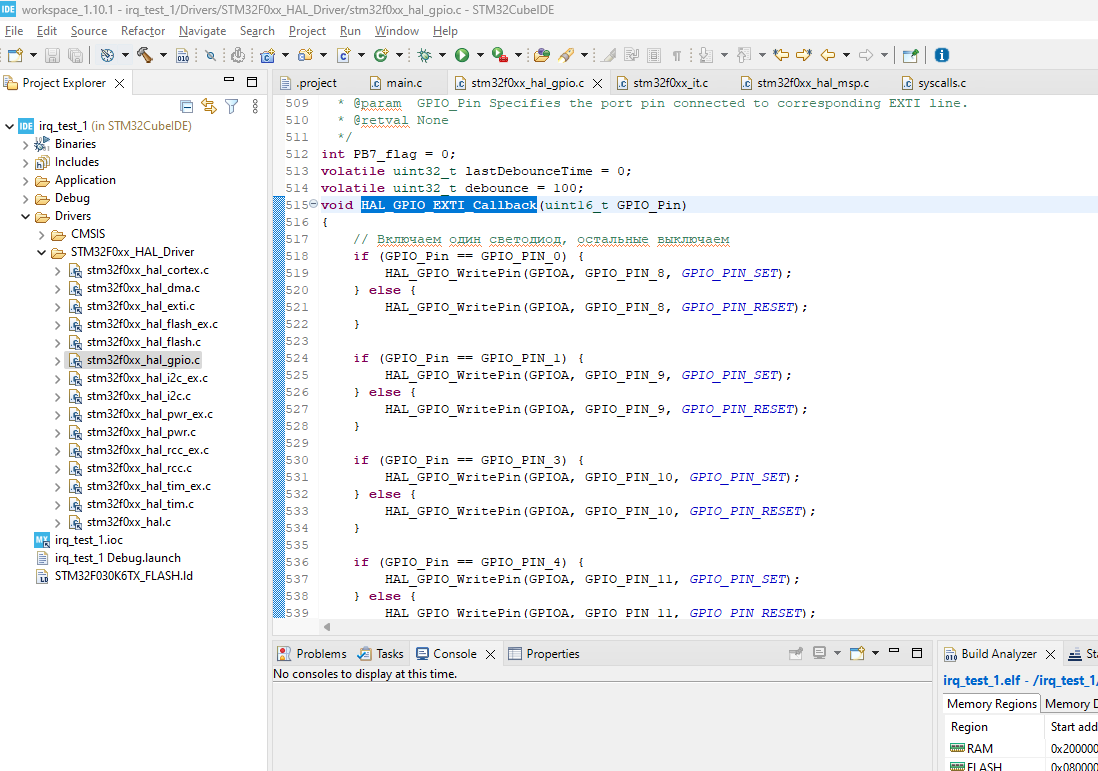The height and width of the screenshot is (771, 1098).
Task: Open dropdown next to hammer build icon
Action: 163,55
